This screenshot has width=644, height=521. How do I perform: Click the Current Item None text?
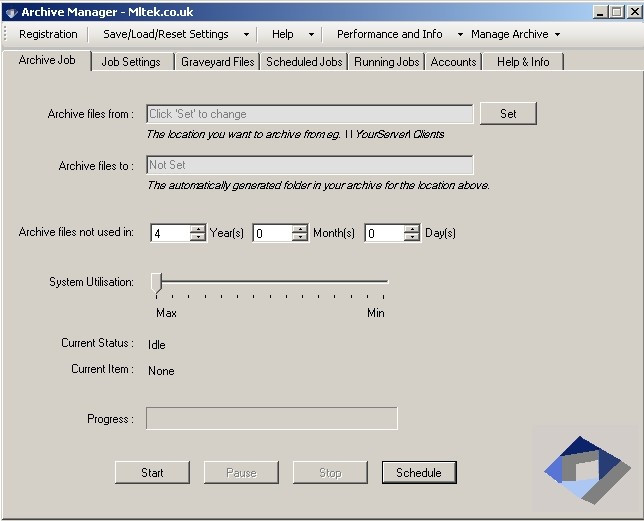161,371
